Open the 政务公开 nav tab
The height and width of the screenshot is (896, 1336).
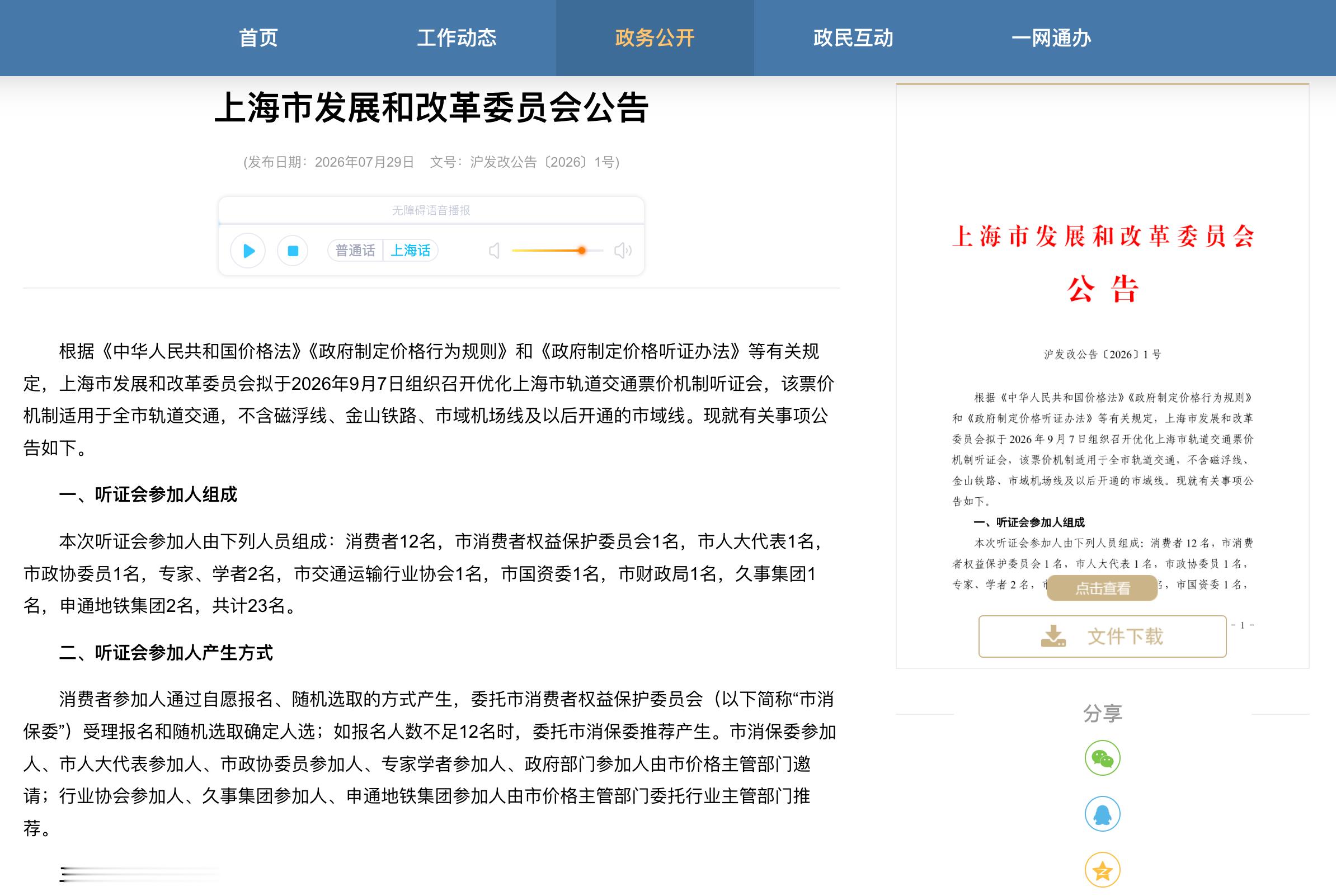[x=655, y=37]
